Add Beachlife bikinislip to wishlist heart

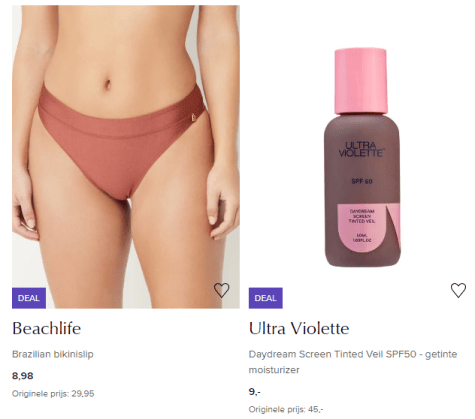point(221,290)
